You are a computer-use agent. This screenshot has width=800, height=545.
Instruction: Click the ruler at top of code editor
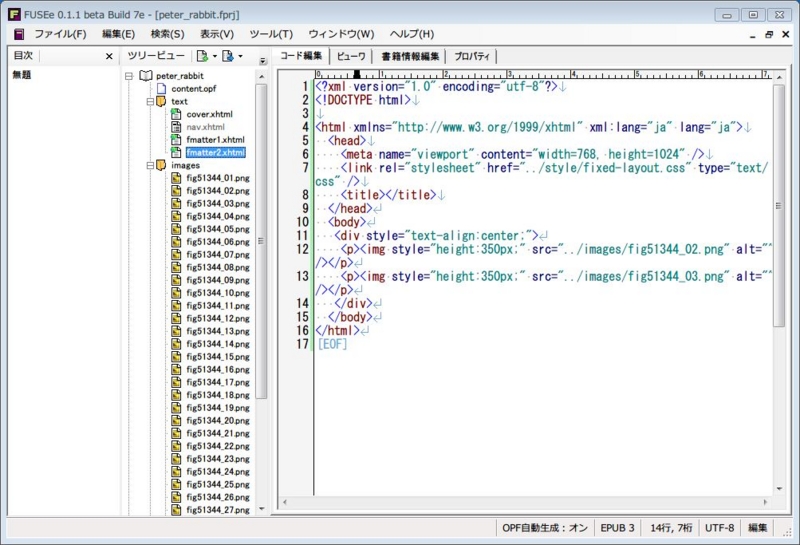click(543, 75)
